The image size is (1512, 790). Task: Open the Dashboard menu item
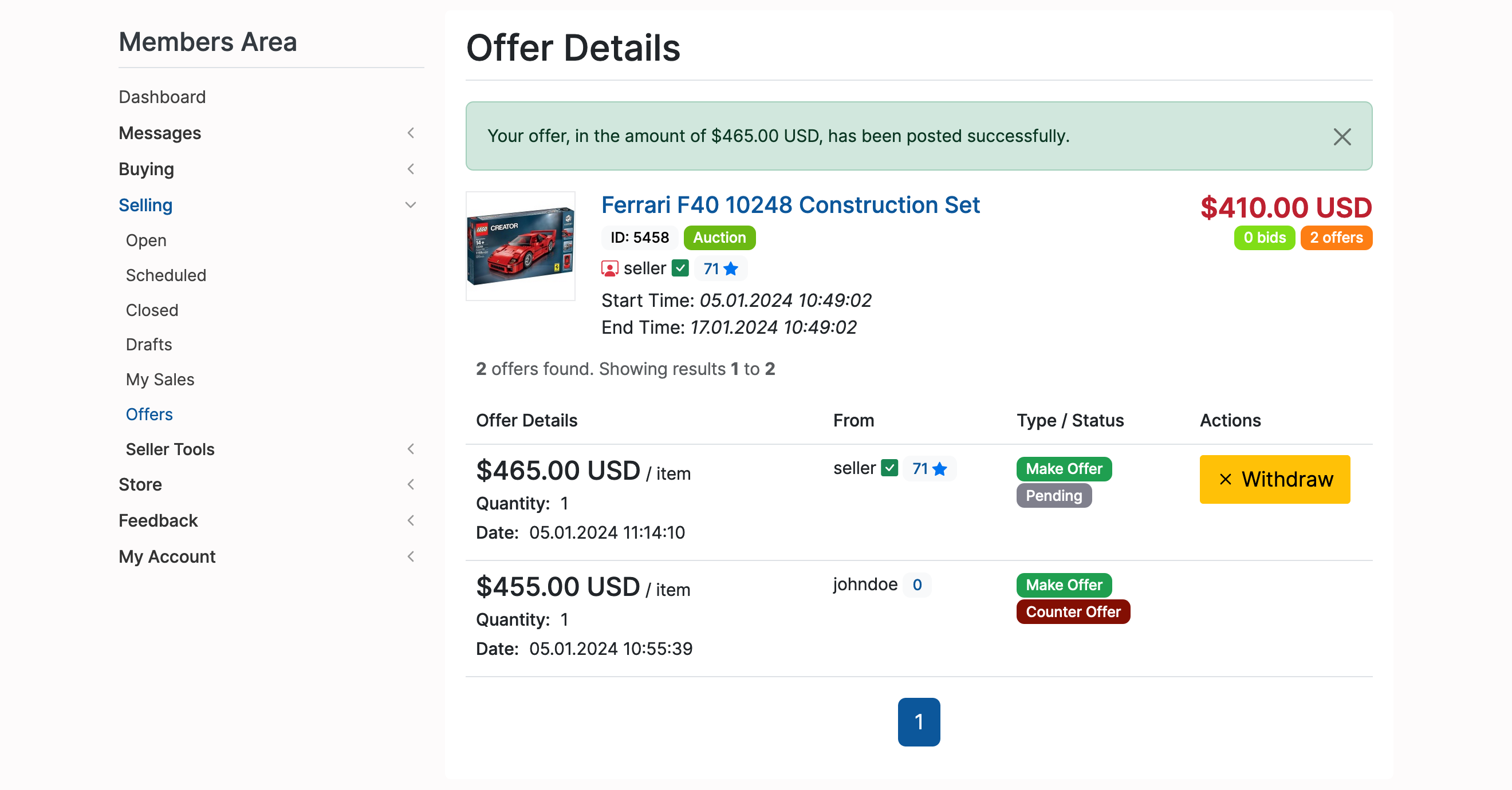coord(162,97)
